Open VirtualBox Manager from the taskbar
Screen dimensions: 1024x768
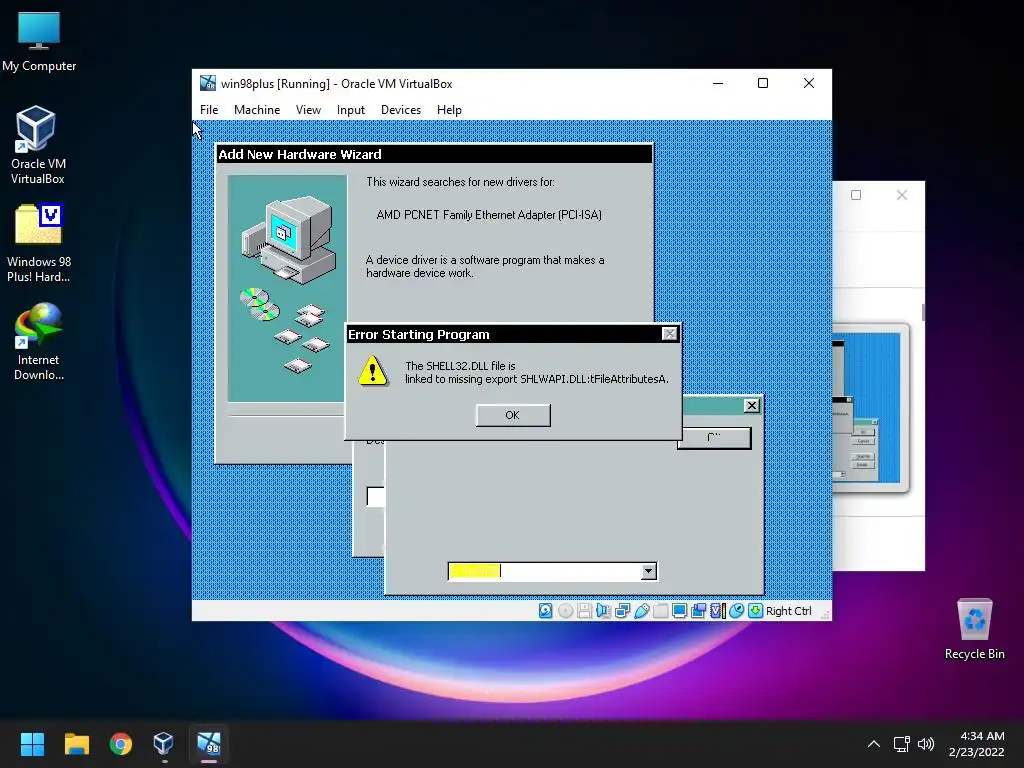point(163,744)
